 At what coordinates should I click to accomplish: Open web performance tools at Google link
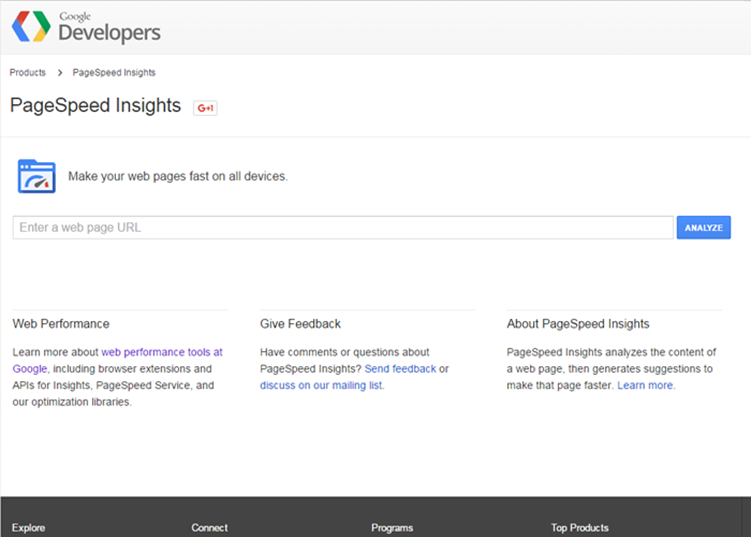162,352
